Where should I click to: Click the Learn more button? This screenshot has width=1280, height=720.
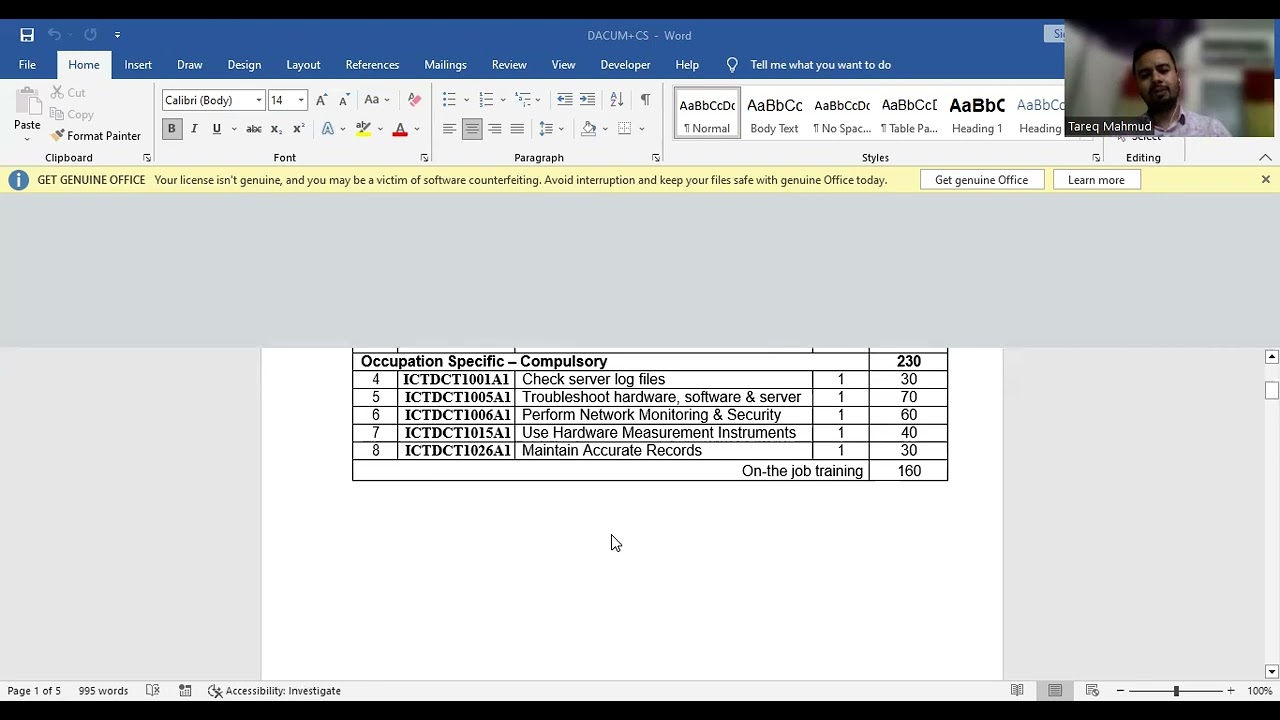coord(1096,180)
